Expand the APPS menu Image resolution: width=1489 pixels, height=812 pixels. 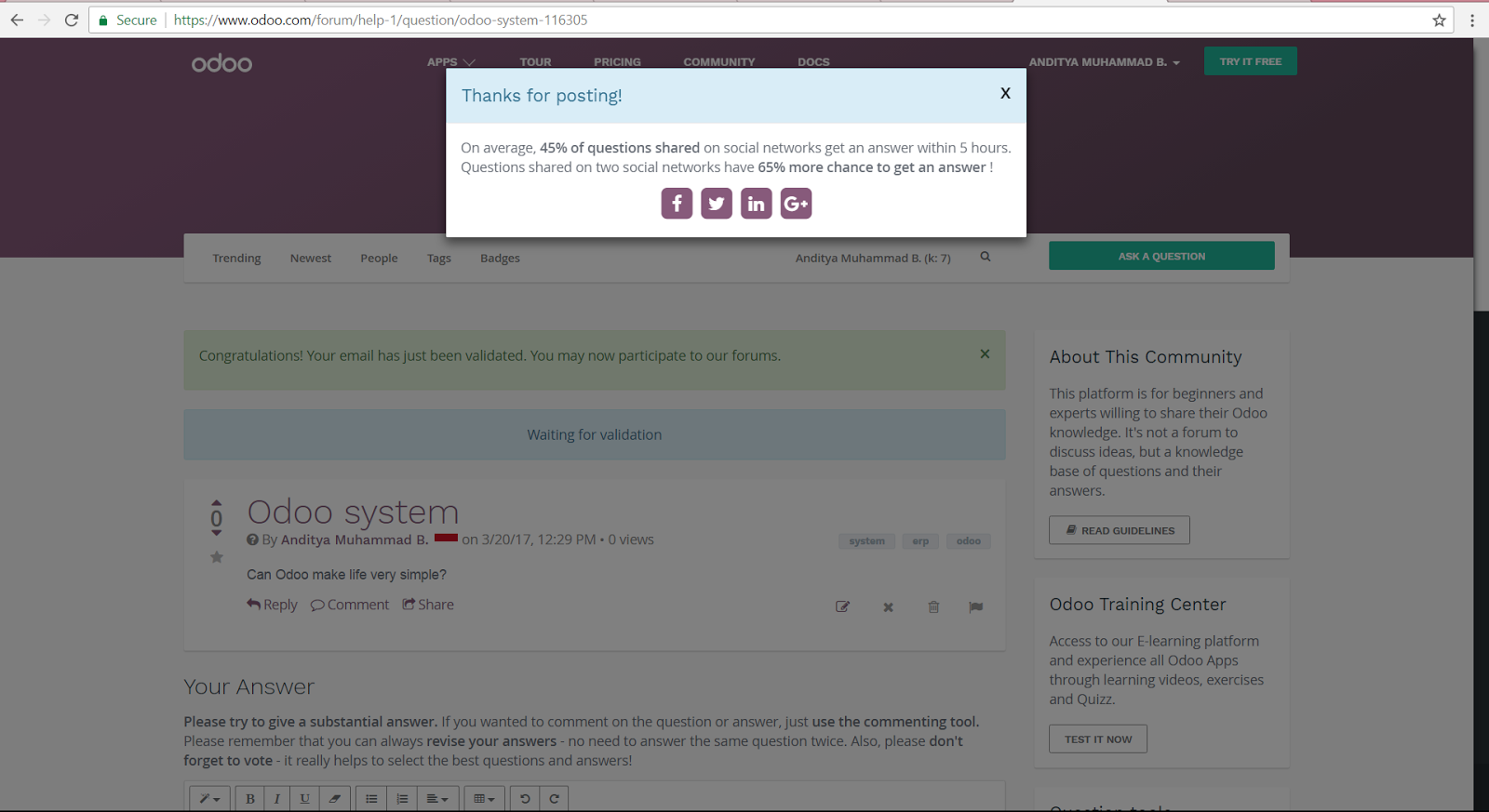[451, 62]
